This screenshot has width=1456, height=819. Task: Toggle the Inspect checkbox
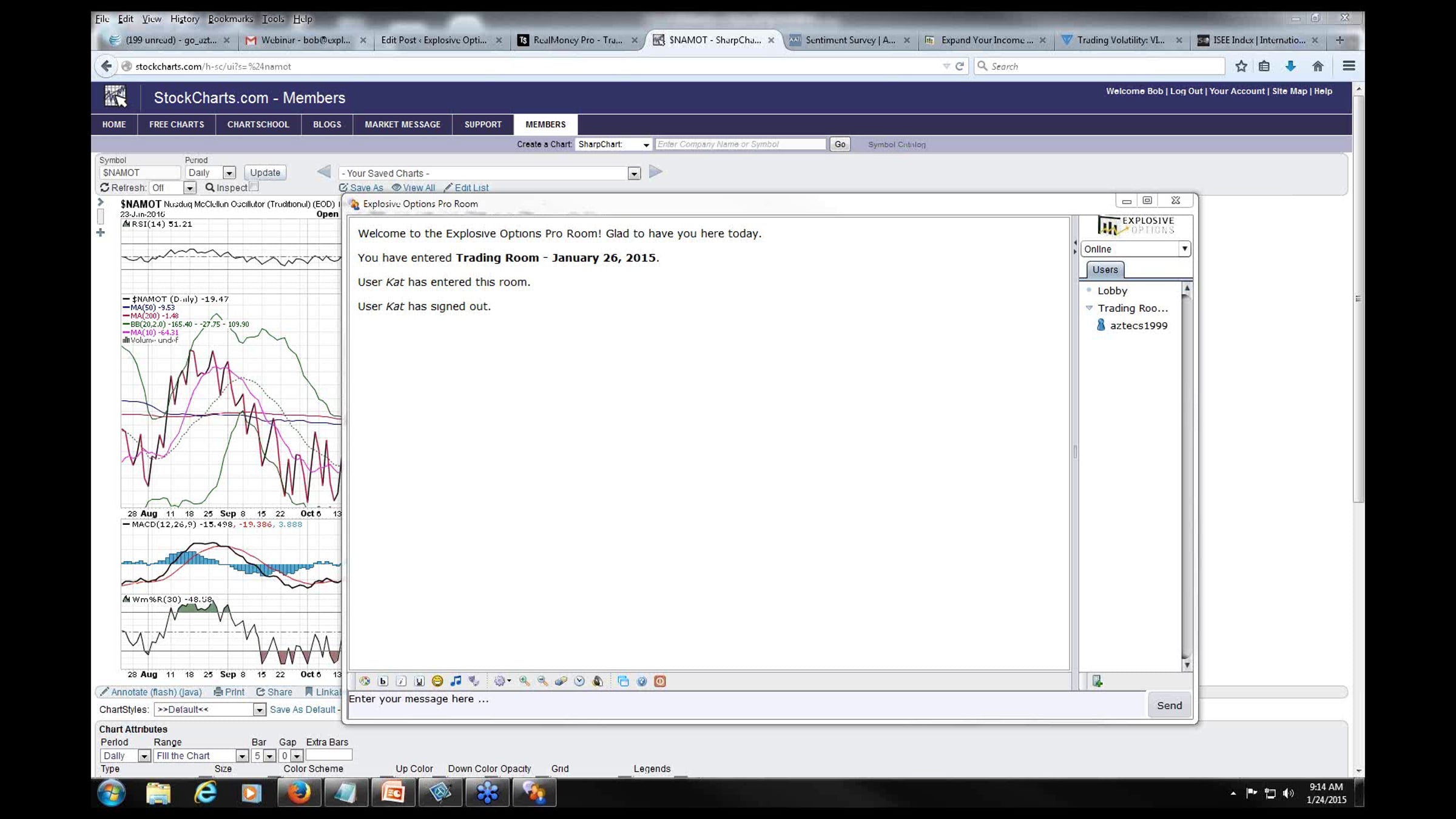click(x=254, y=187)
